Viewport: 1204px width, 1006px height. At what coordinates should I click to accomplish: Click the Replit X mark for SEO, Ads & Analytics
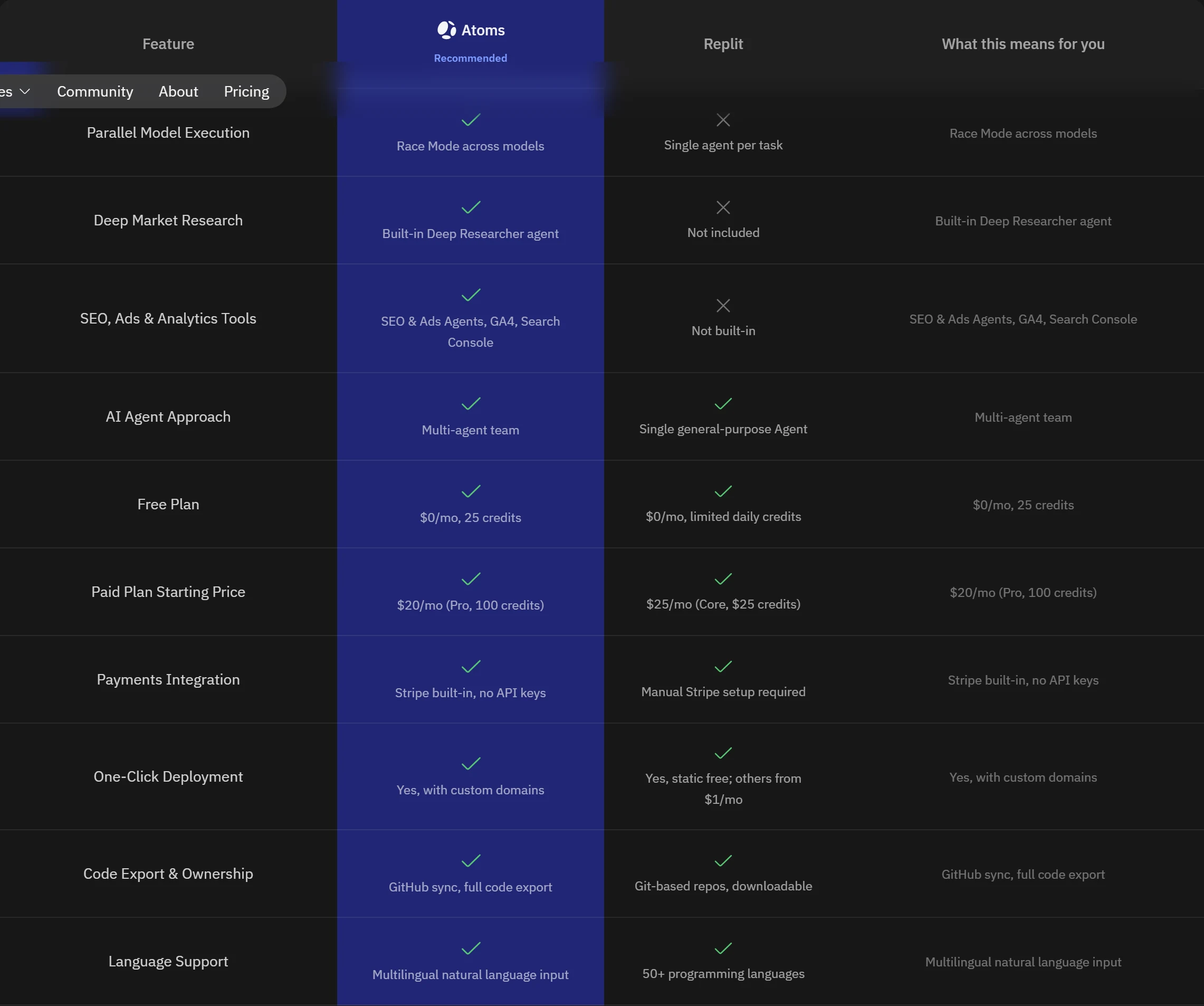tap(723, 306)
